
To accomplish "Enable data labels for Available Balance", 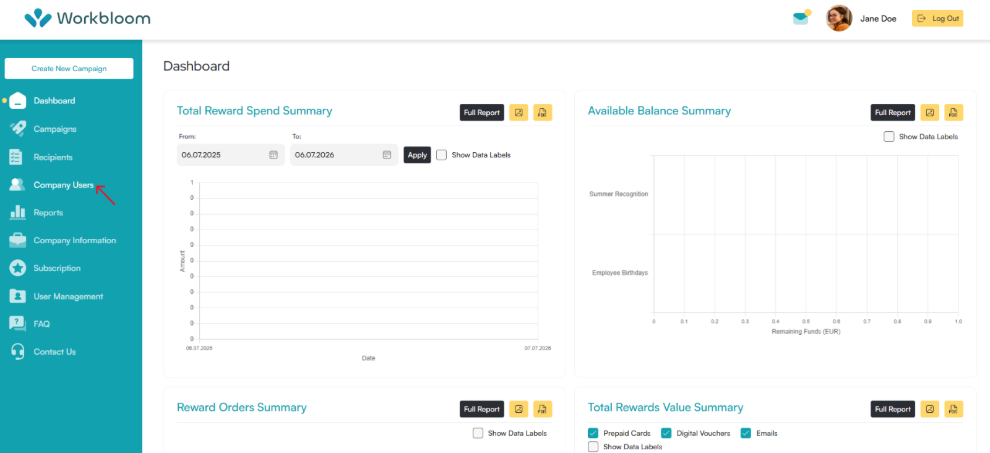I will pos(889,136).
